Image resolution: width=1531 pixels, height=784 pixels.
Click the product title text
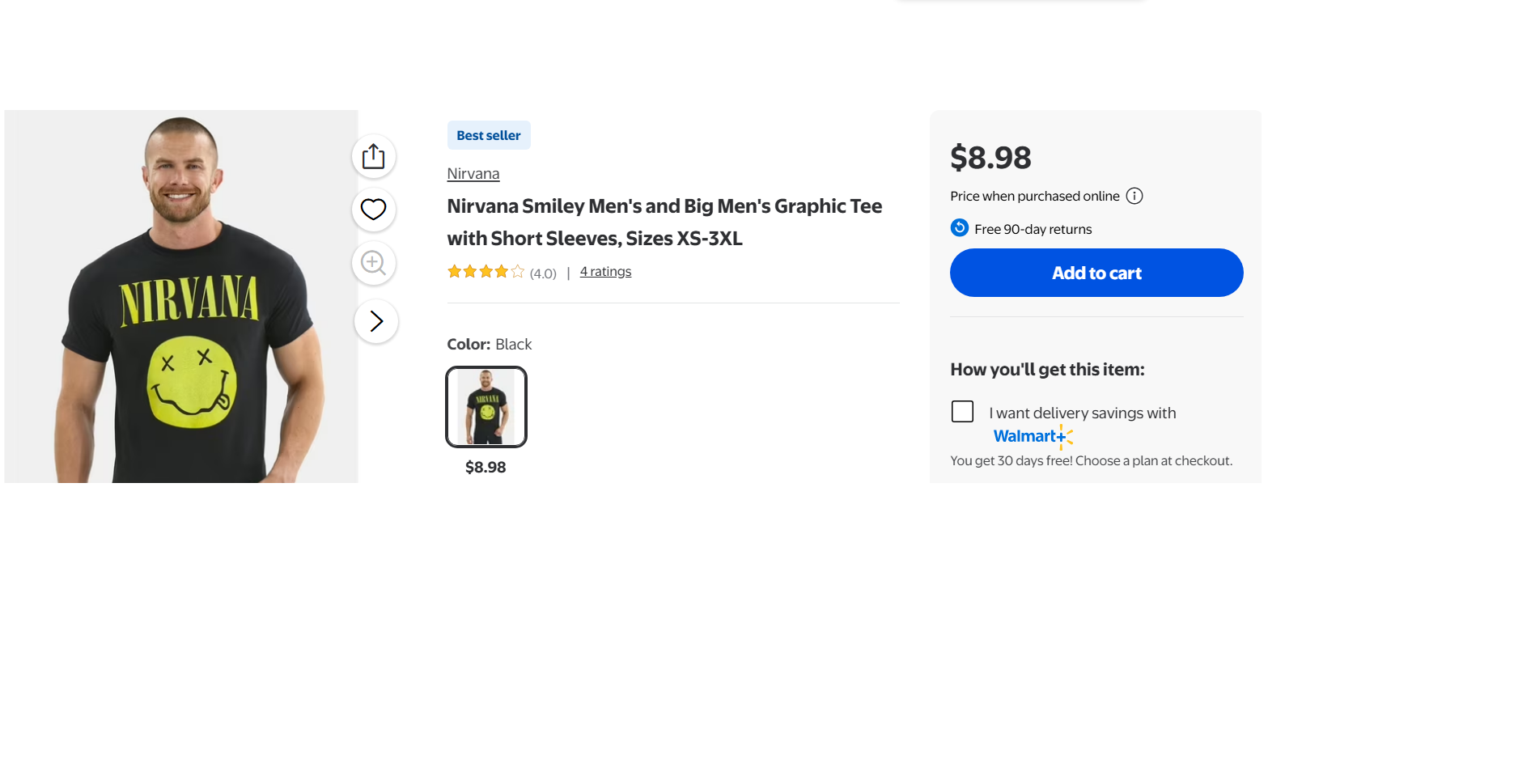(664, 222)
